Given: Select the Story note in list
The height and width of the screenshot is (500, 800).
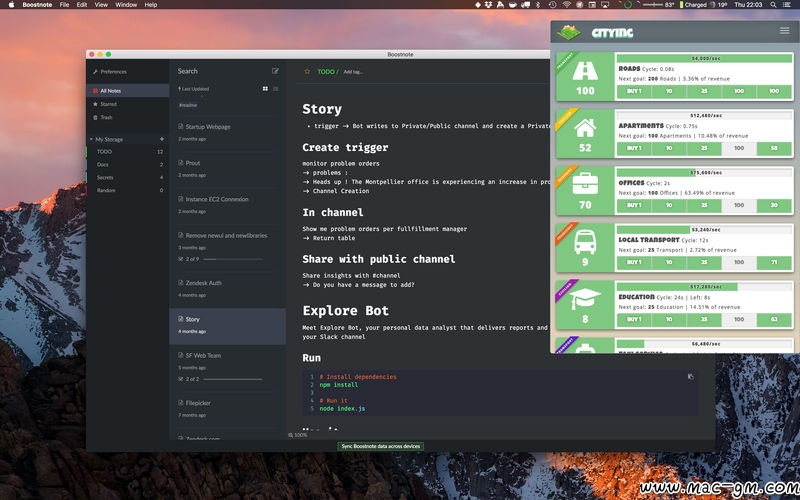Looking at the screenshot, I should tap(228, 326).
